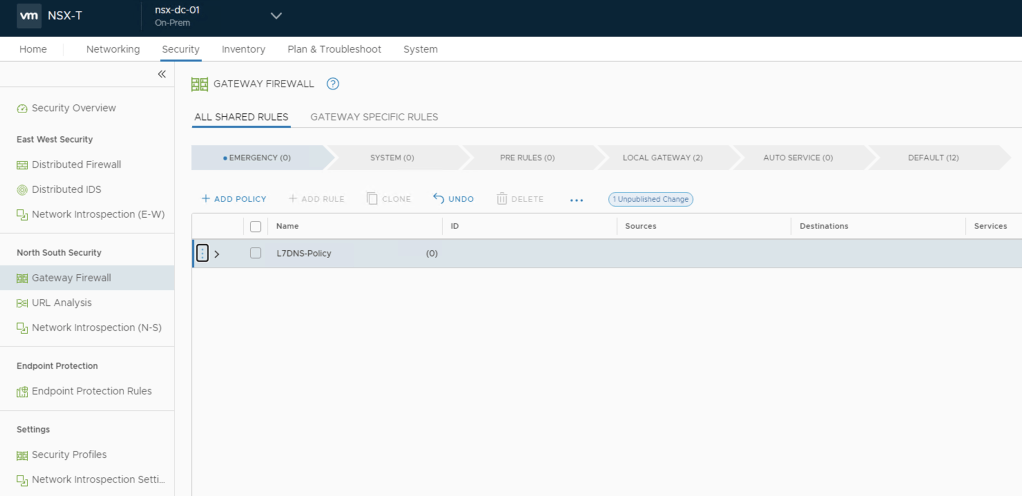Click the more options ellipsis in toolbar
The height and width of the screenshot is (496, 1022).
(x=576, y=200)
